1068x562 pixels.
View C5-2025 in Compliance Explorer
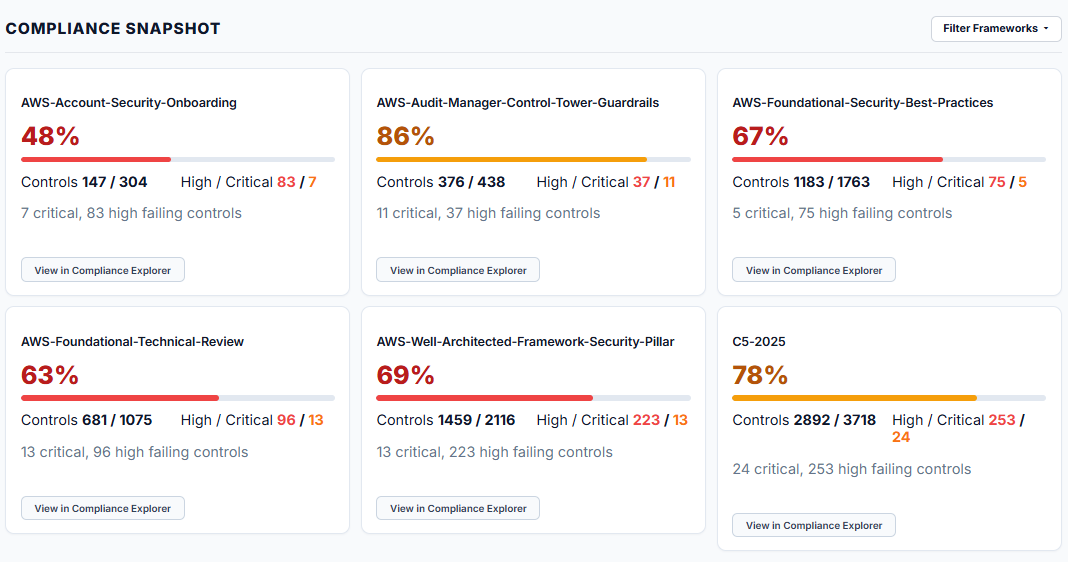click(x=814, y=525)
